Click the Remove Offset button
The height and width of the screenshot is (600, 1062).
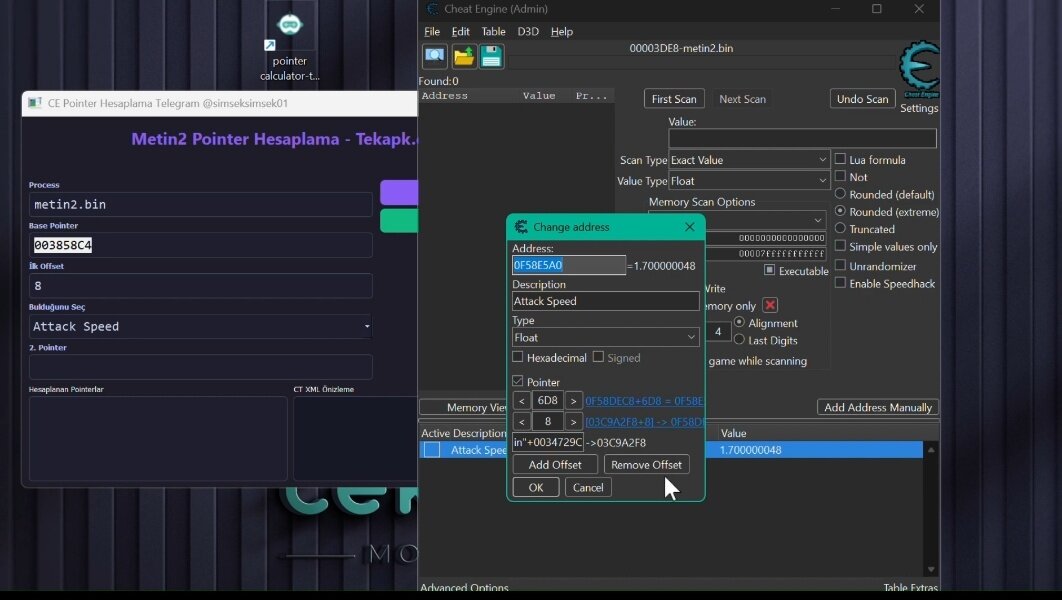coord(646,465)
